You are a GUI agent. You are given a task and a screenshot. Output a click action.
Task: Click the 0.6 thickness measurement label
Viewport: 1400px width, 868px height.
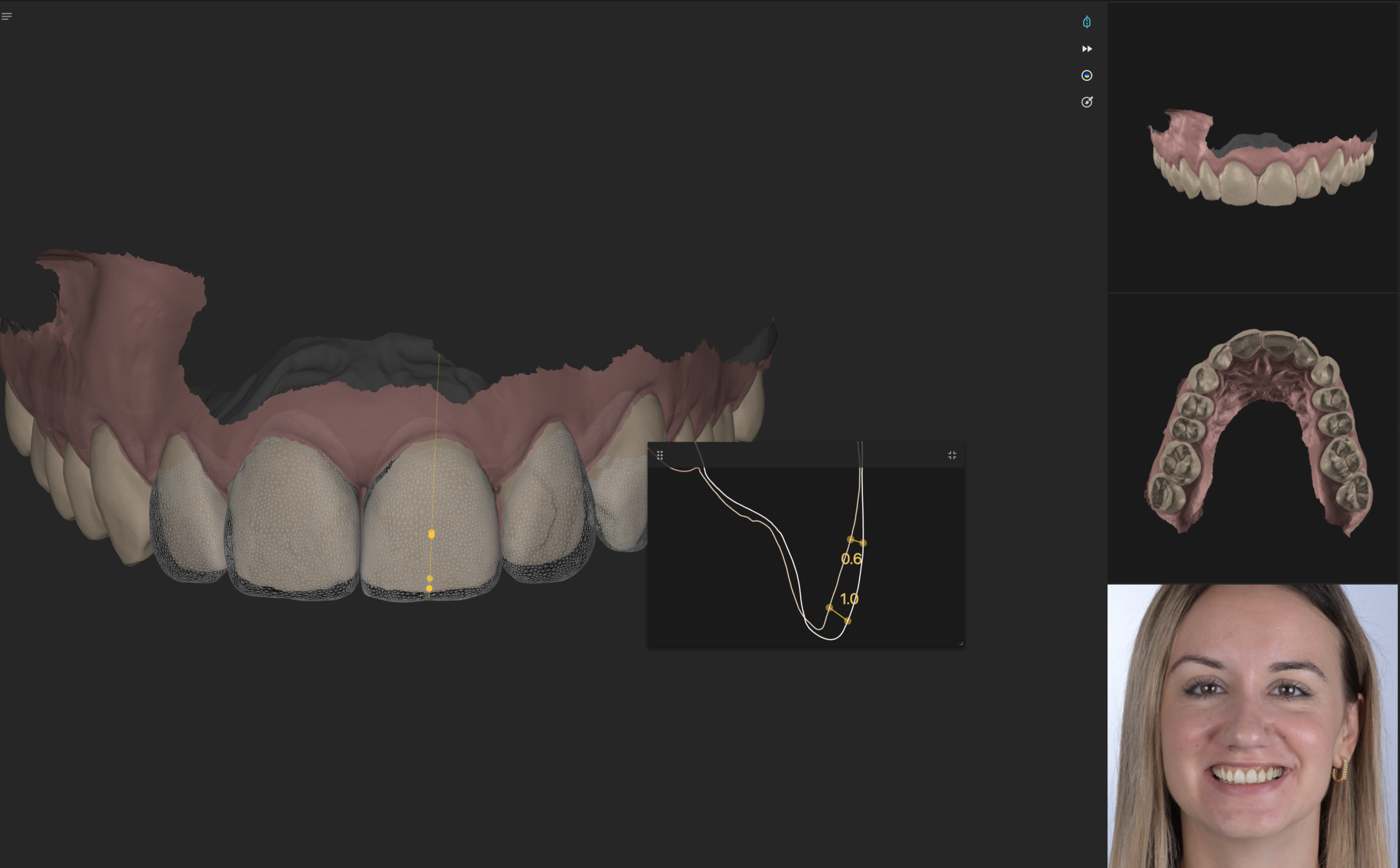(851, 558)
